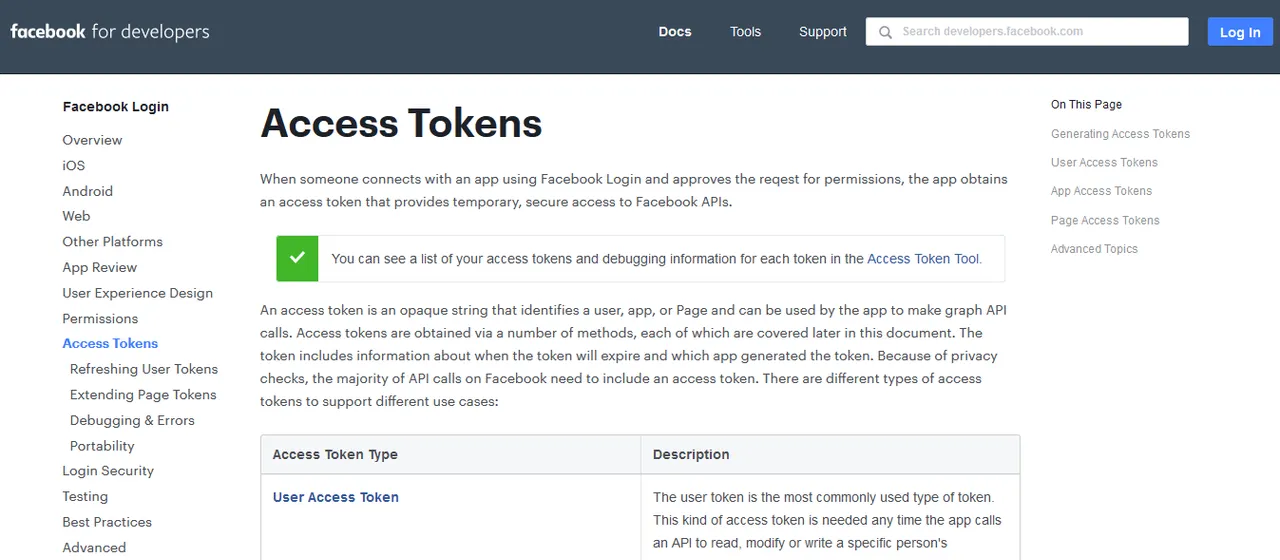Open Advanced in the sidebar
The image size is (1280, 560).
(x=94, y=548)
